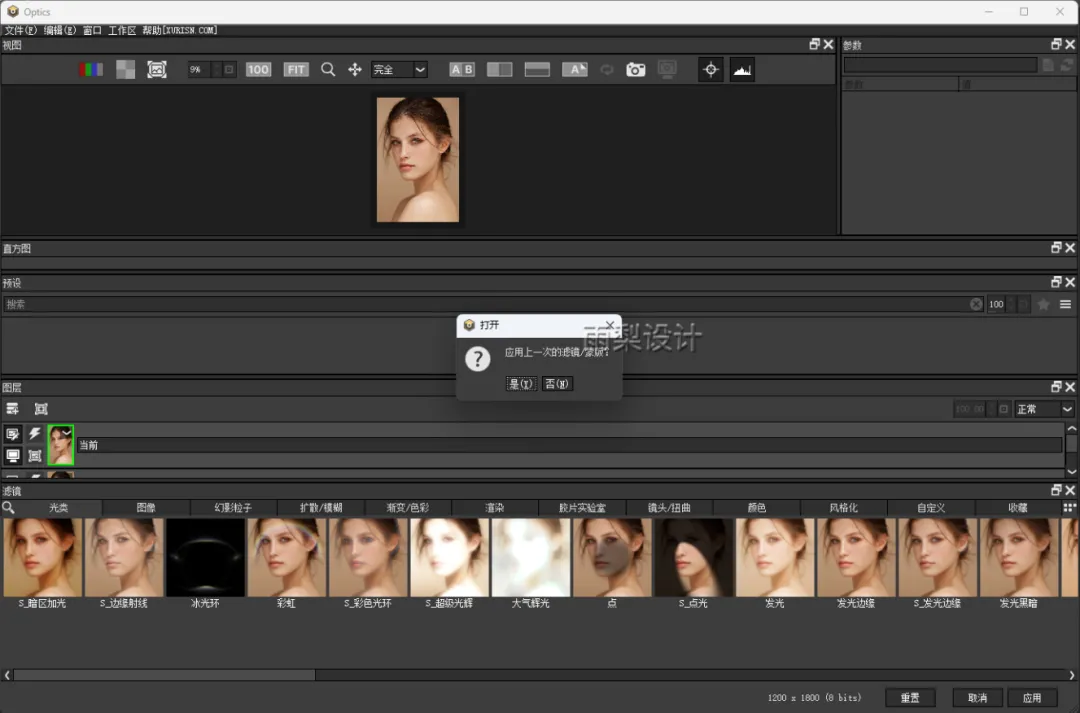The height and width of the screenshot is (713, 1080).
Task: Click 是 in the dialog
Action: click(521, 384)
